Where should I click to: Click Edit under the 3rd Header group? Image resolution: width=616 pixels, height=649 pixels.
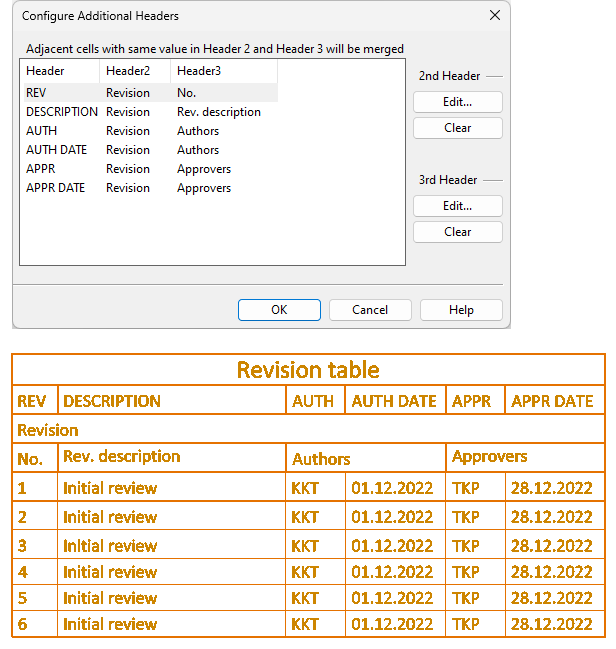point(457,206)
